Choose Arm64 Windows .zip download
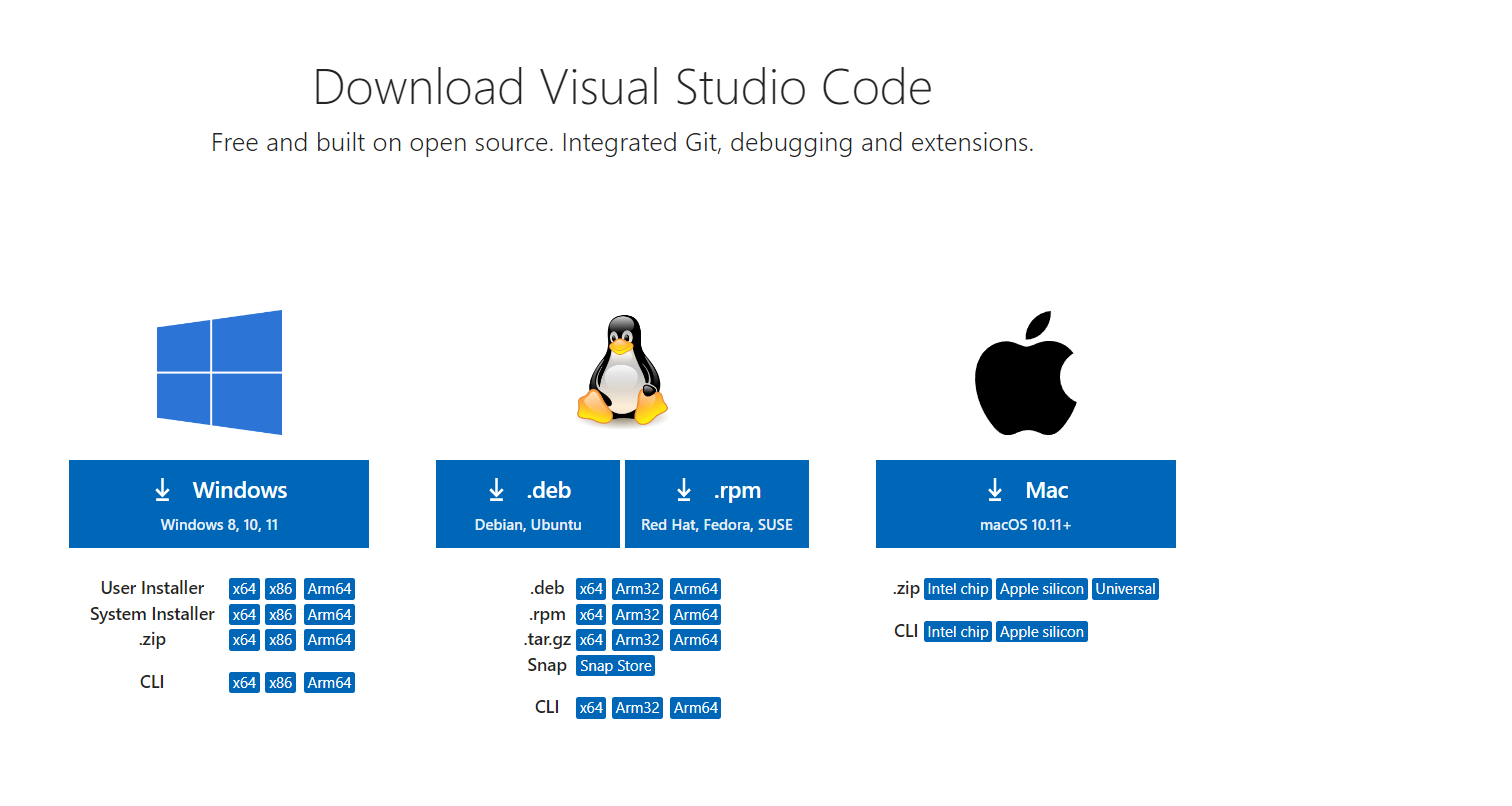Image resolution: width=1512 pixels, height=806 pixels. (329, 640)
